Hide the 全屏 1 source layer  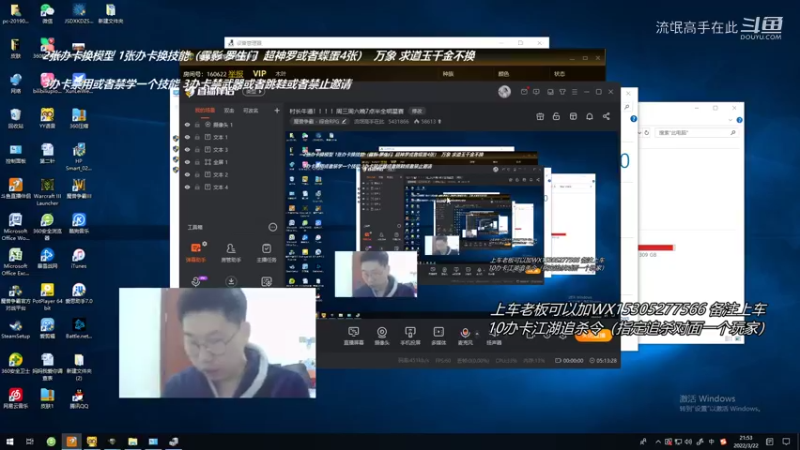pyautogui.click(x=187, y=162)
